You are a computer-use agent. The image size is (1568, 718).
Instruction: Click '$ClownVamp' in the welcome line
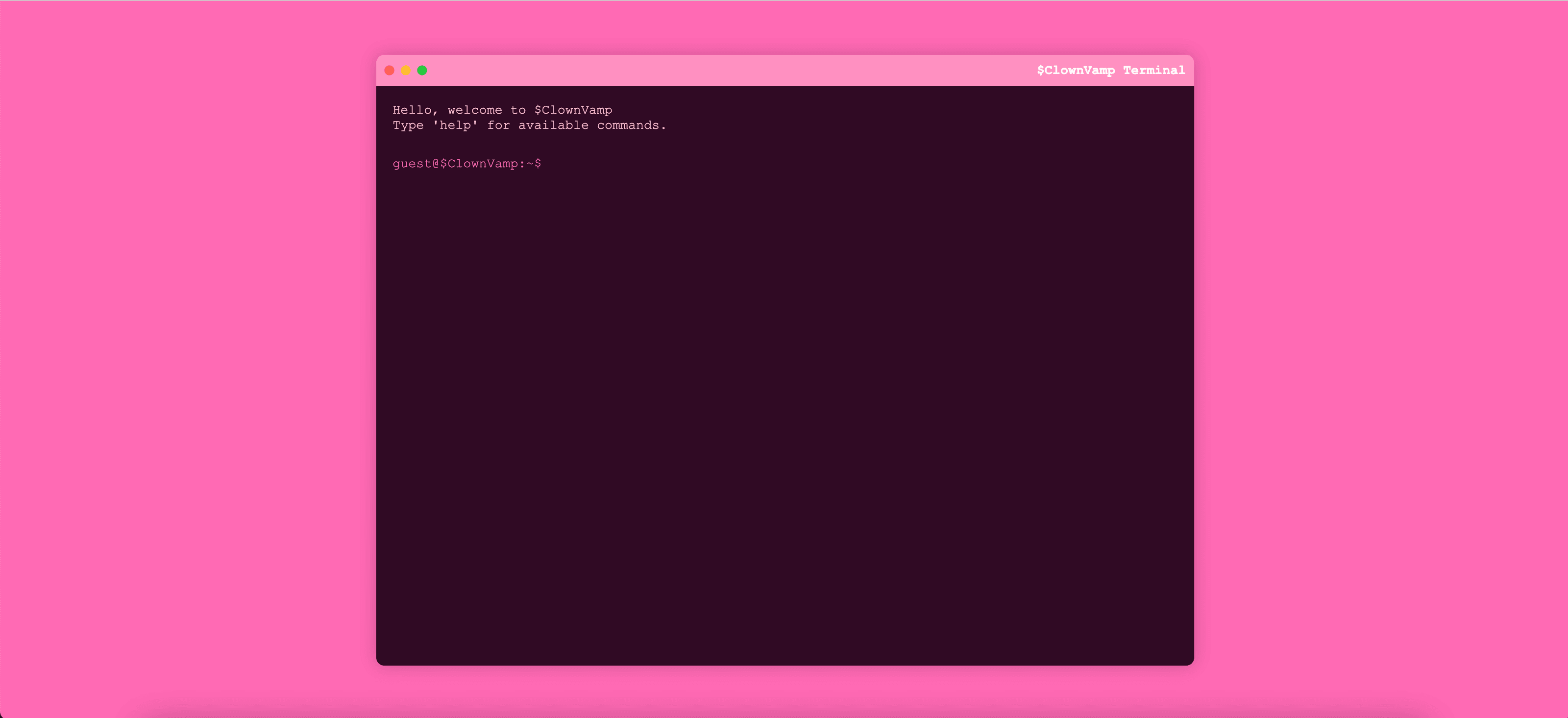573,110
